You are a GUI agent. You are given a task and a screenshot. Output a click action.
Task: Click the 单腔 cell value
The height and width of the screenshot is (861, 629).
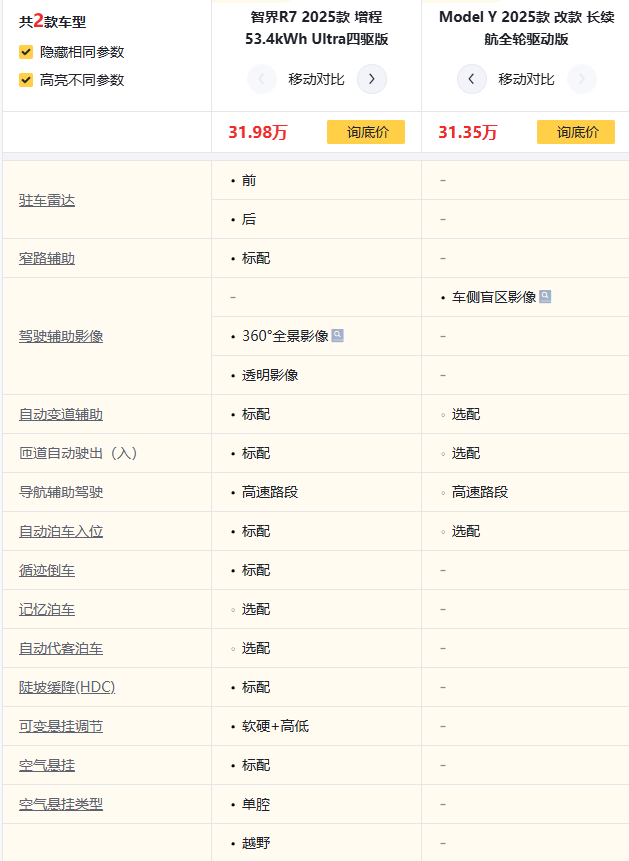coord(256,804)
